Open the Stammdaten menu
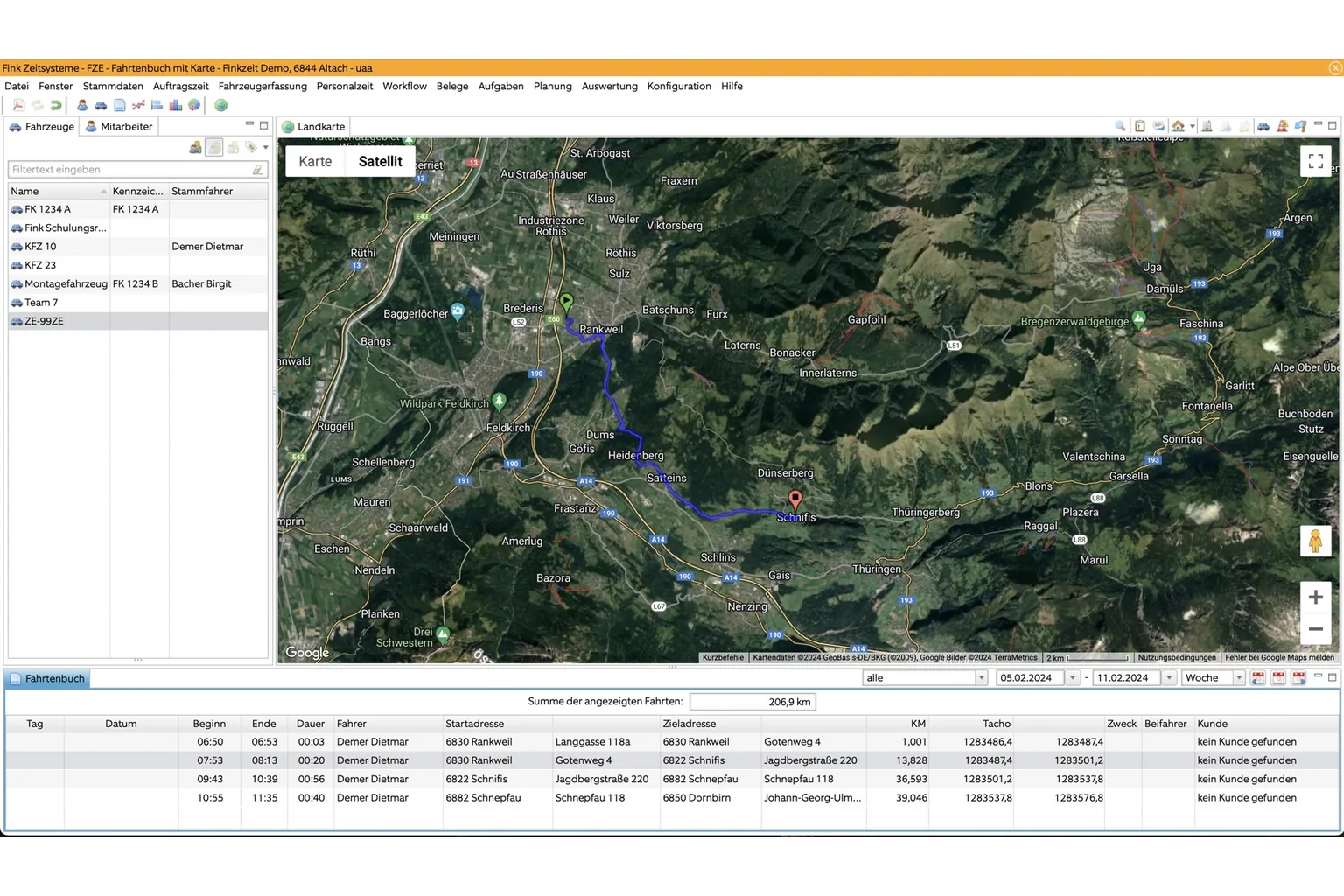 coord(113,86)
